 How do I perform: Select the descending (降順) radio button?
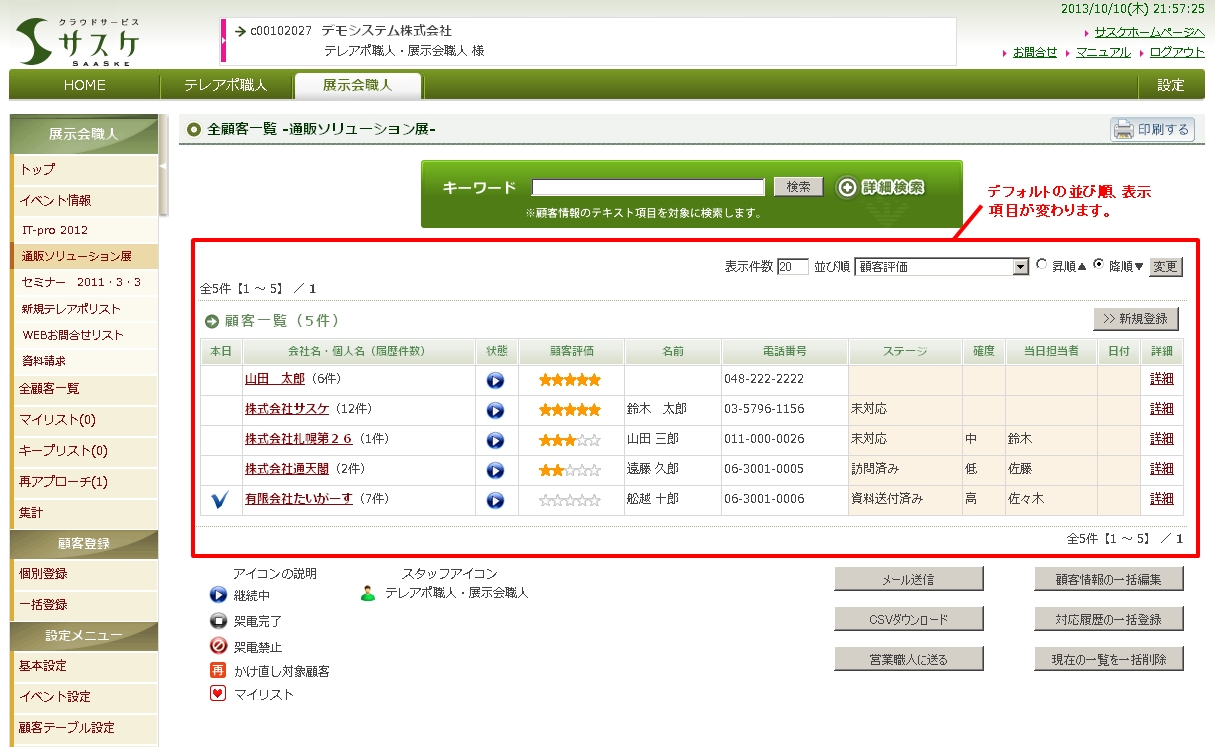(x=1099, y=265)
